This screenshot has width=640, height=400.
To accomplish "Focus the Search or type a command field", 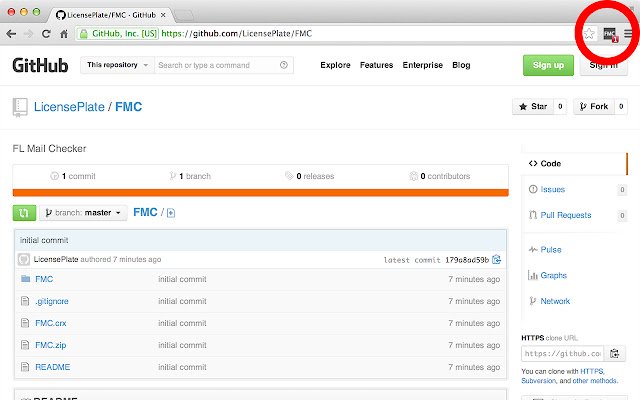I will tap(224, 65).
